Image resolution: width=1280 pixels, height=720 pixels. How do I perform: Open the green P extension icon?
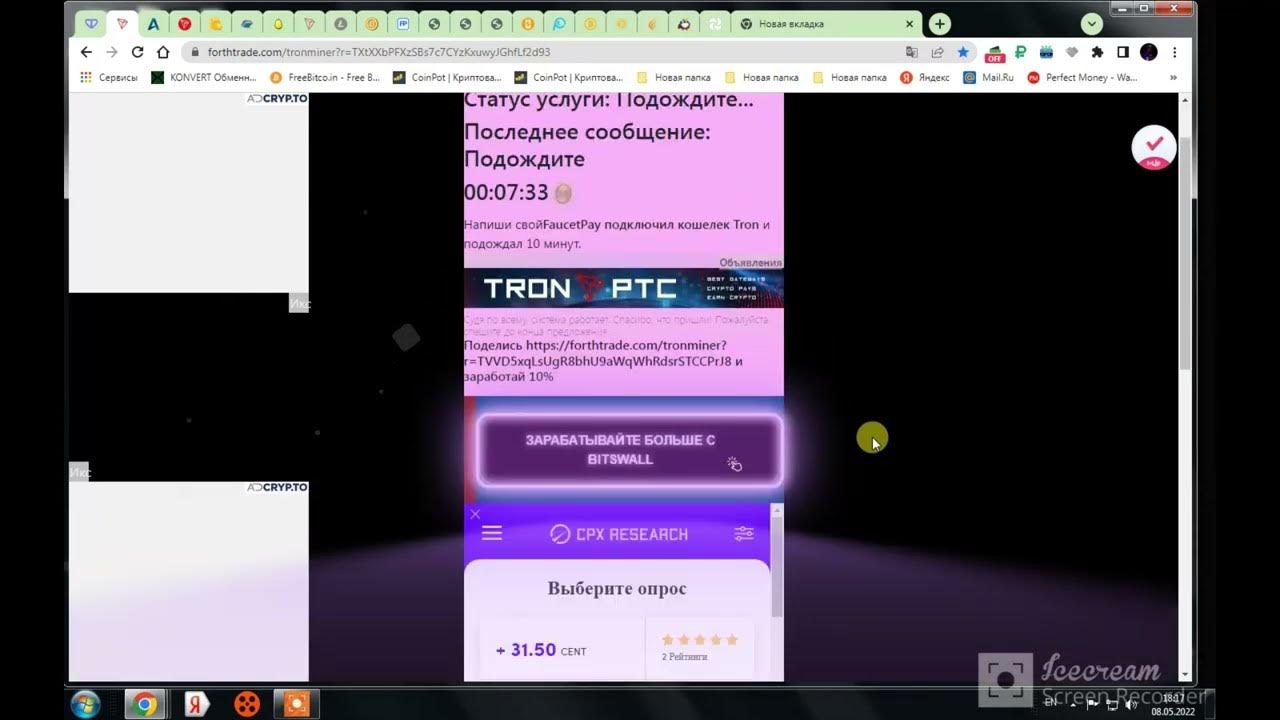(x=1020, y=52)
